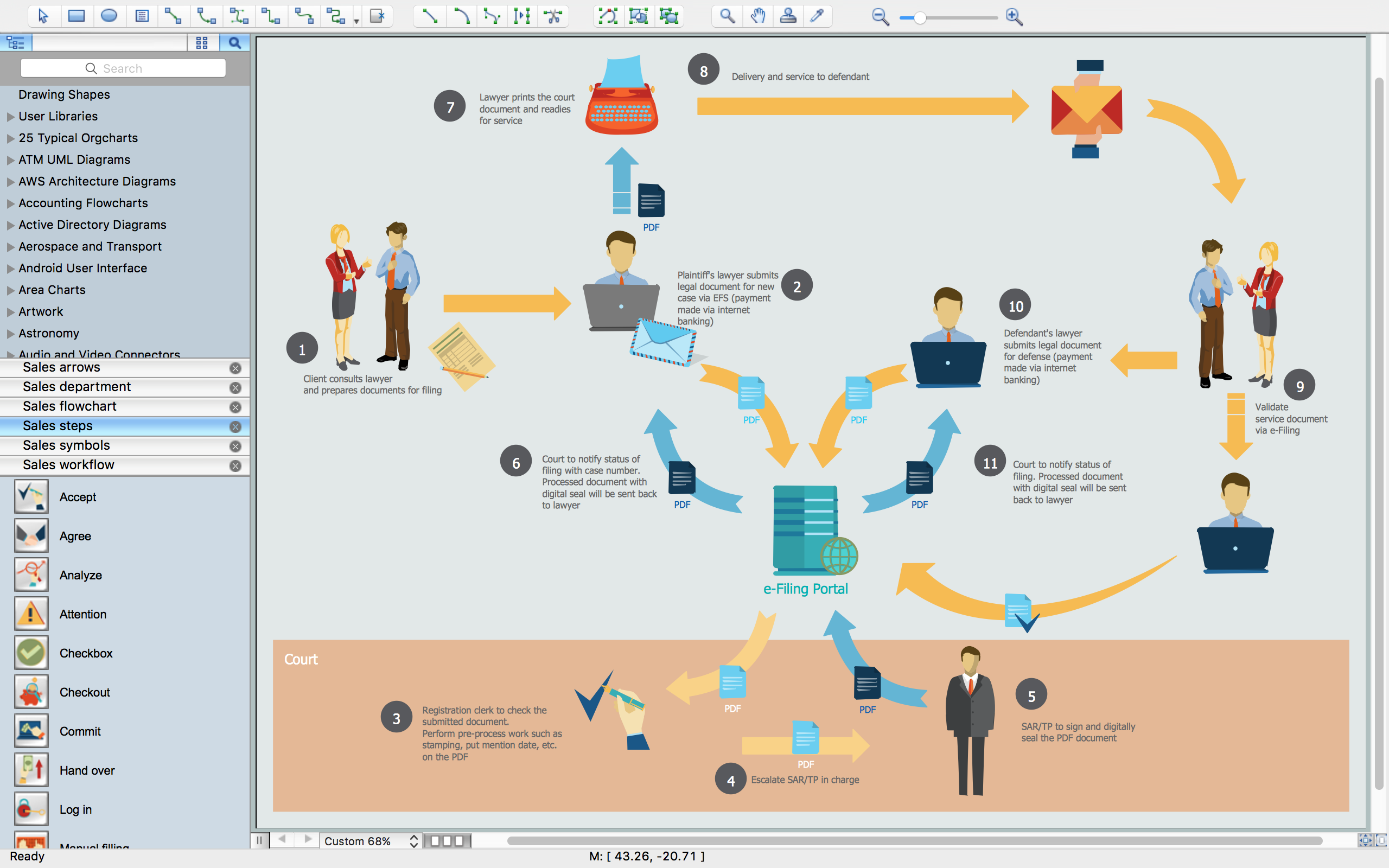The image size is (1389, 868).
Task: Open the Custom 68% zoom dropdown
Action: point(414,839)
